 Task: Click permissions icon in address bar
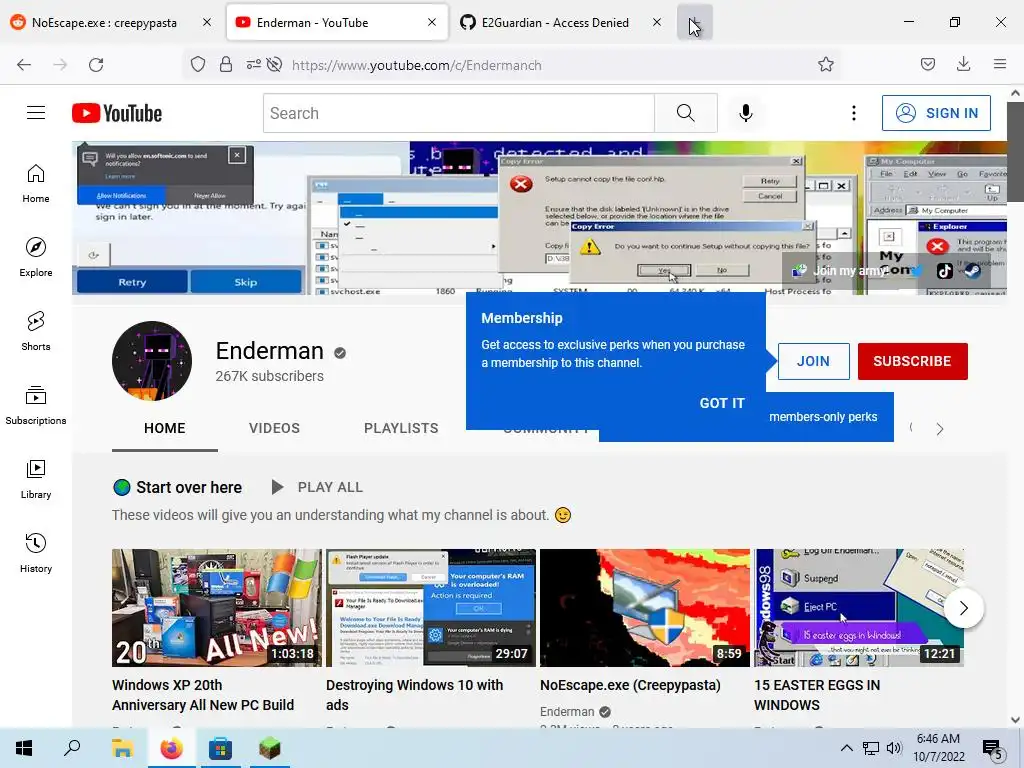tap(254, 65)
